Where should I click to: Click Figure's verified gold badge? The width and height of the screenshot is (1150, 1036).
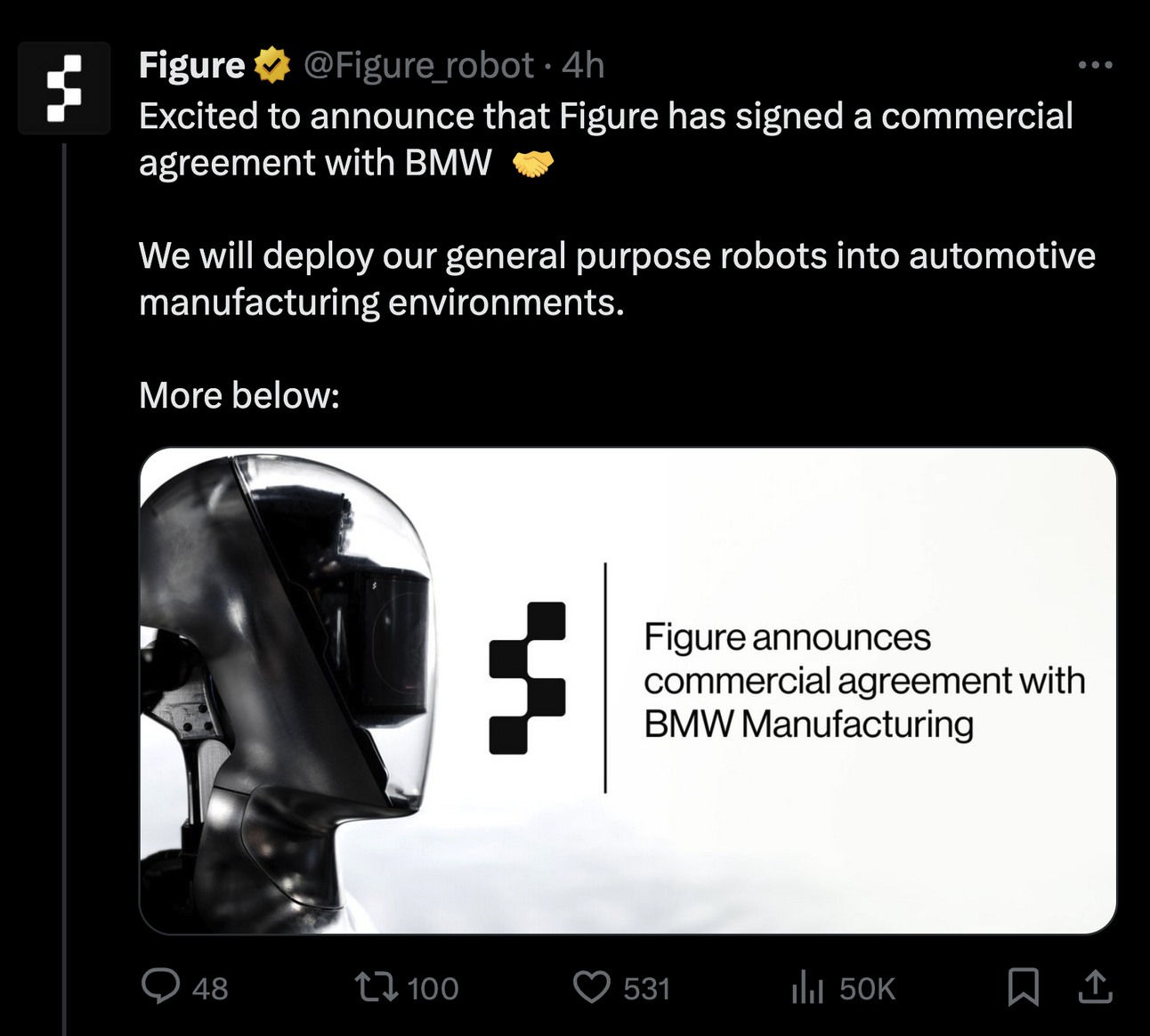(x=271, y=63)
